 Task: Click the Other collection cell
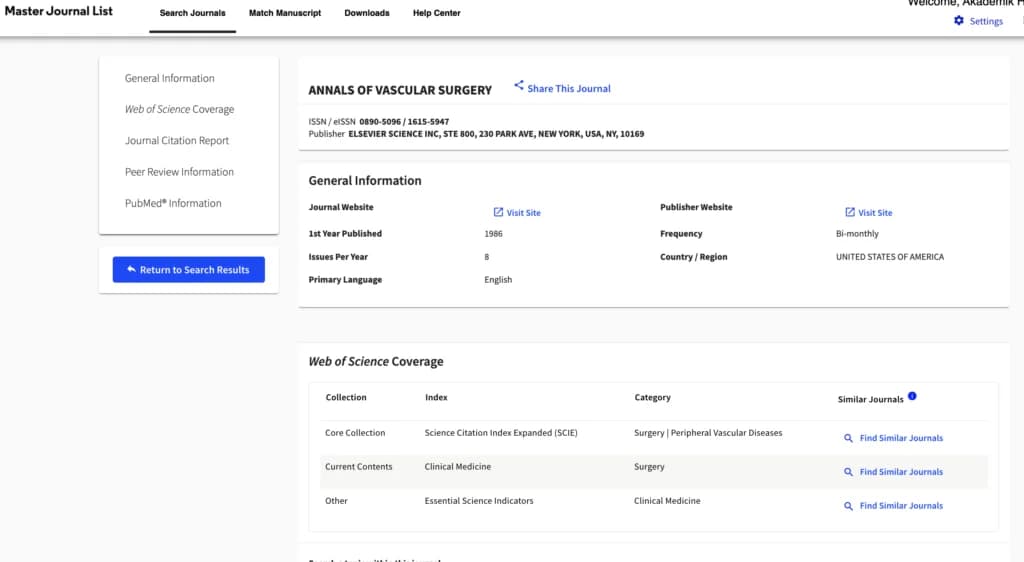click(x=336, y=501)
